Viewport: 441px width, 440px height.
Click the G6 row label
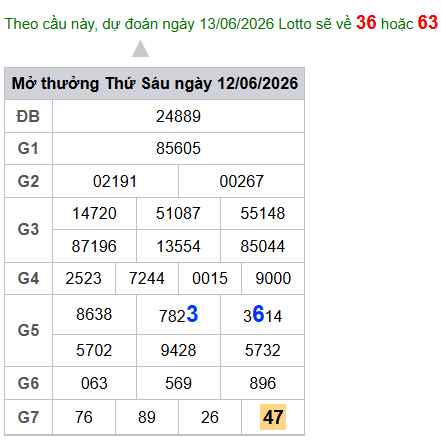(x=28, y=383)
